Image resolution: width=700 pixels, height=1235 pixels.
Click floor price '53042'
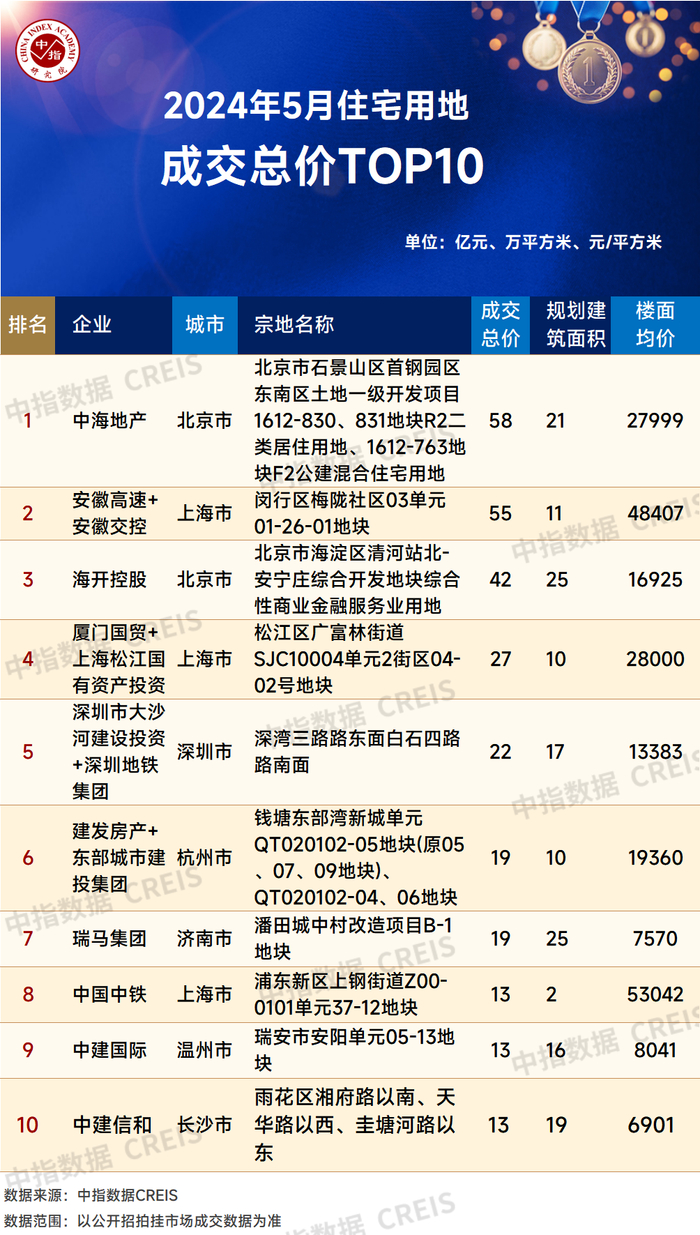[655, 995]
